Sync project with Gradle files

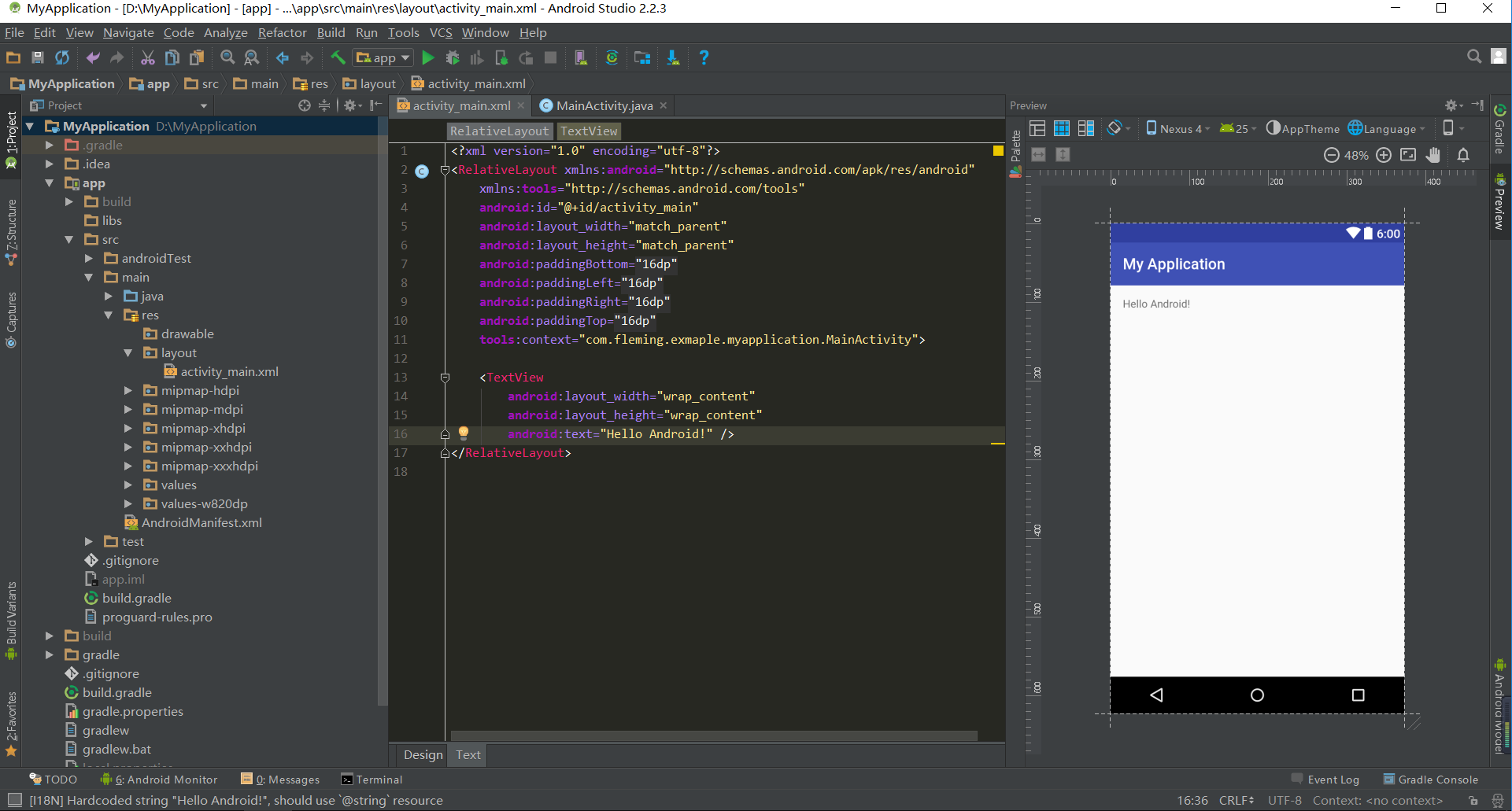[612, 57]
